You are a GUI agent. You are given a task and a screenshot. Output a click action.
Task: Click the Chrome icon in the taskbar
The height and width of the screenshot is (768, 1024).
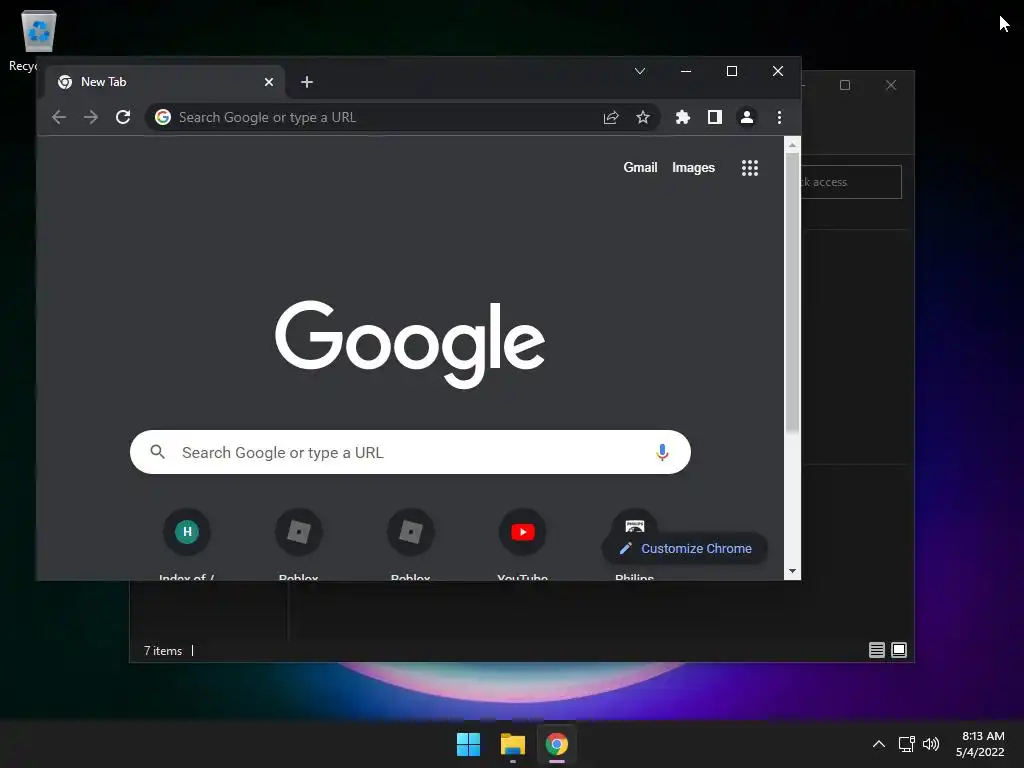point(557,744)
